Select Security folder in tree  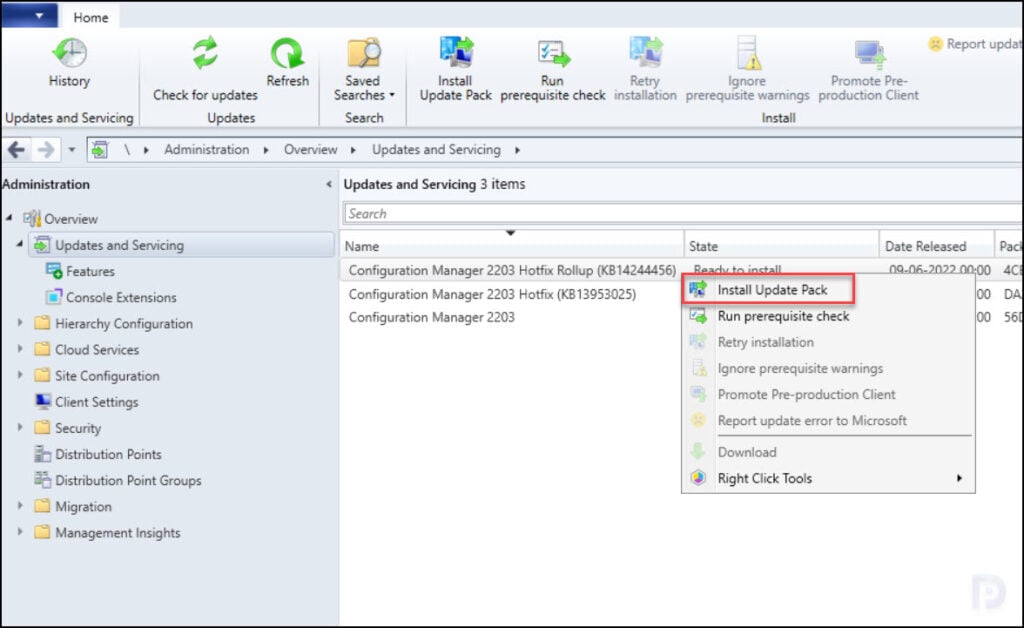click(x=78, y=428)
